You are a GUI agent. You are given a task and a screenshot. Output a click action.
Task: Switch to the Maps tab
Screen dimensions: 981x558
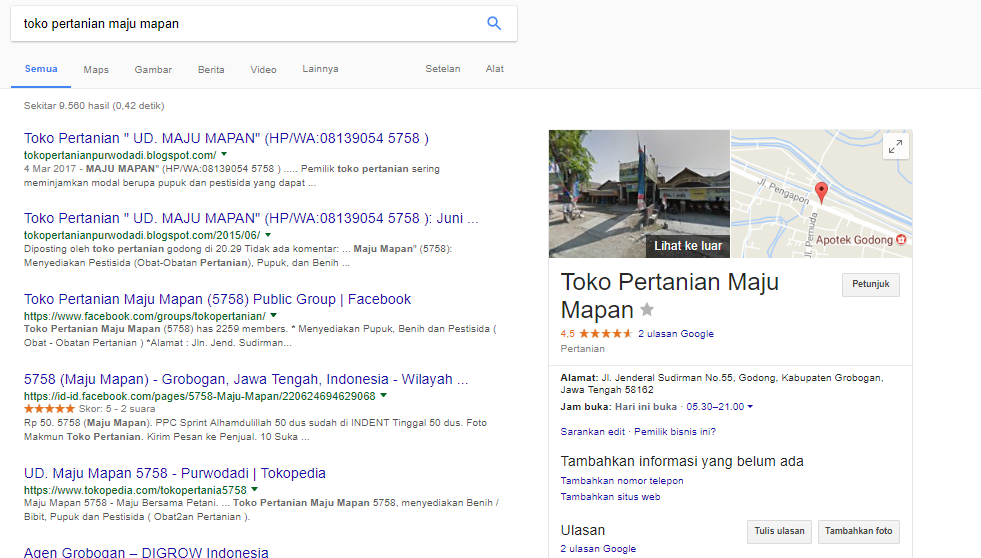96,69
